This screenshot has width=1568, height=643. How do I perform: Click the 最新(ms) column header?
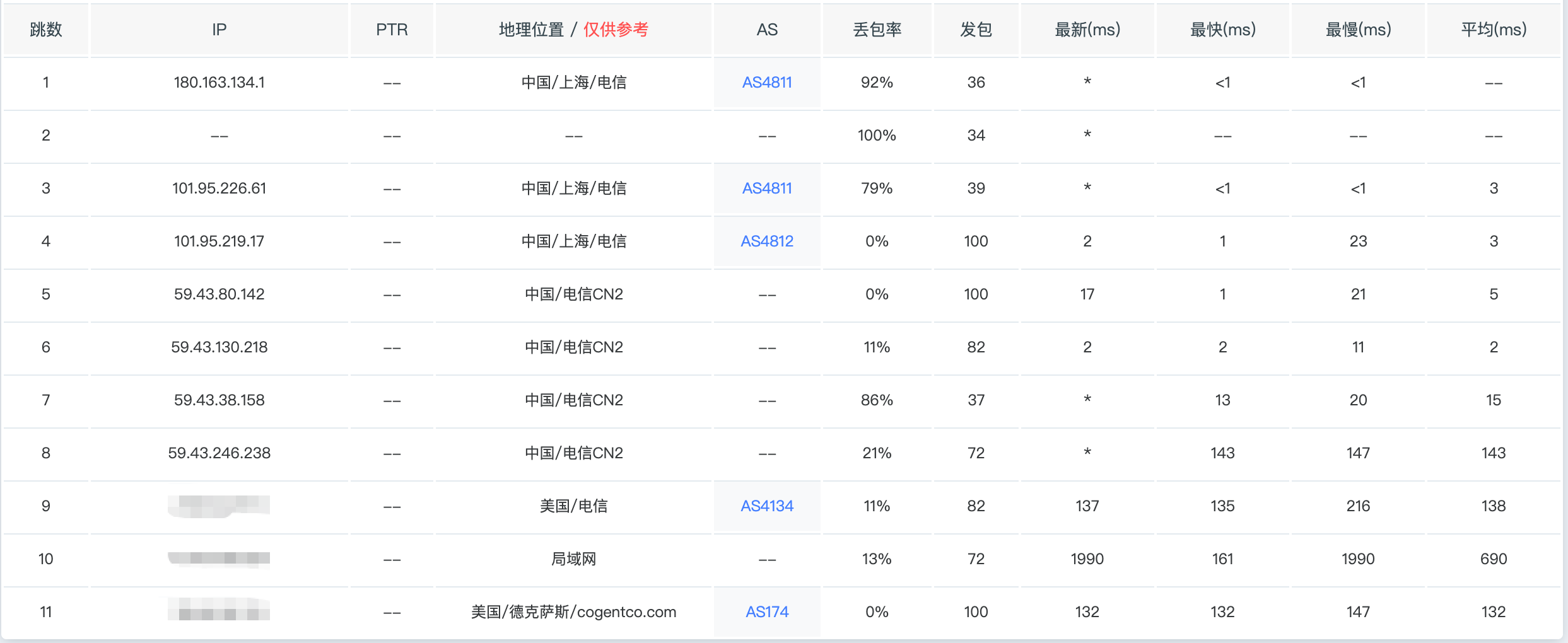pos(1087,30)
